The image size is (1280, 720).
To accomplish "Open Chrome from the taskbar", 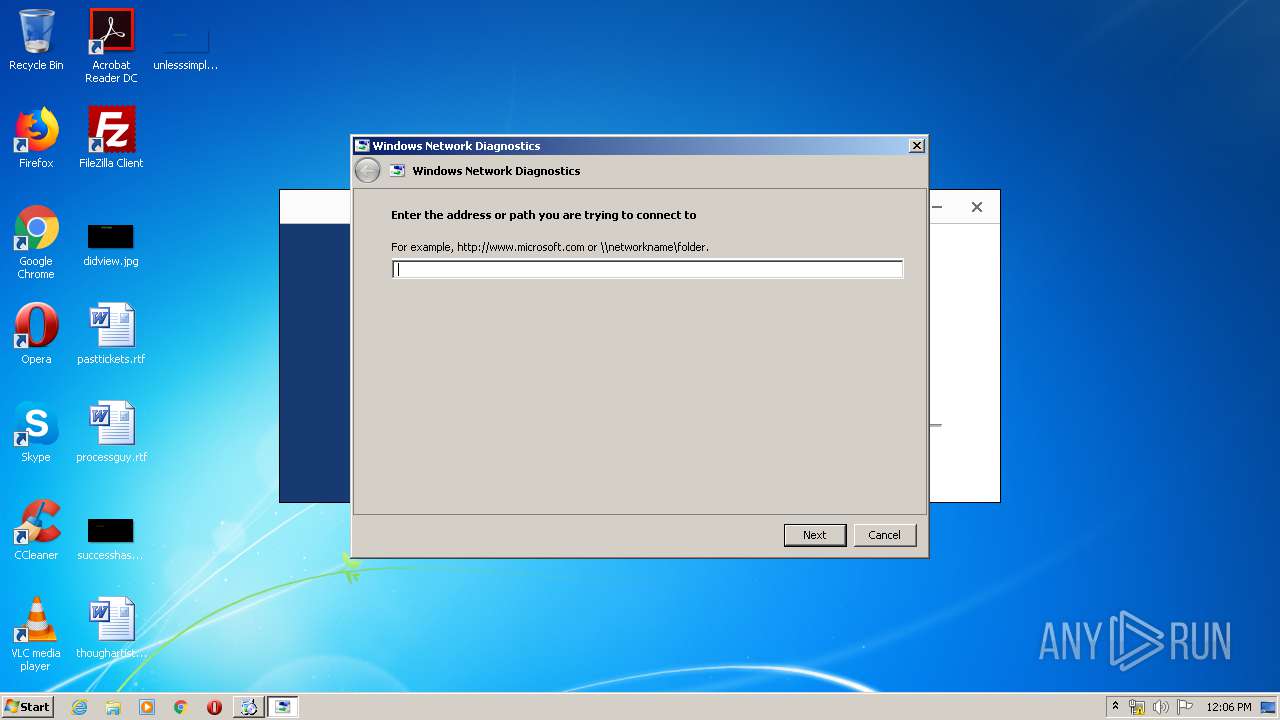I will (x=181, y=707).
